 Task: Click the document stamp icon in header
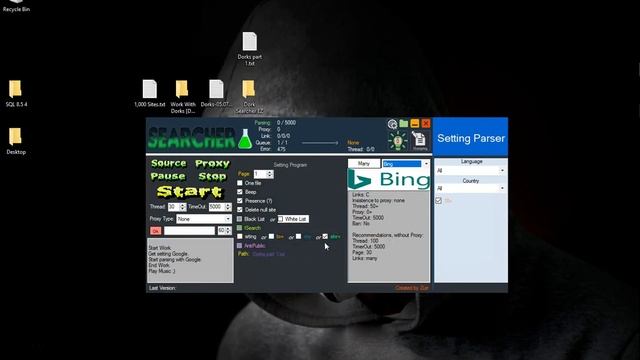(x=420, y=141)
